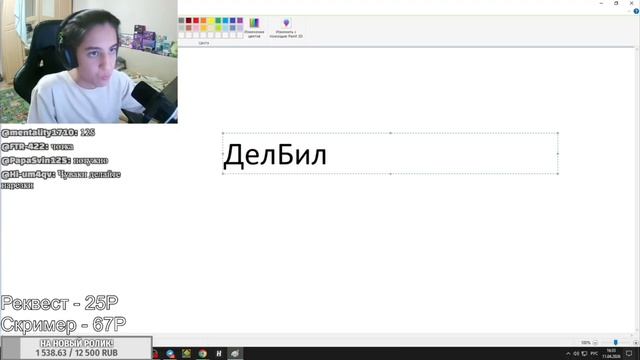Switch the РУС input language

[x=594, y=353]
